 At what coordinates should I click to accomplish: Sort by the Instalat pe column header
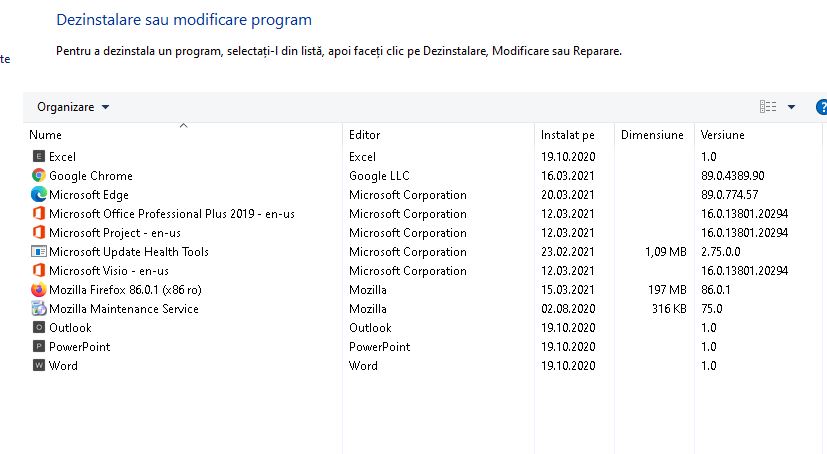568,135
